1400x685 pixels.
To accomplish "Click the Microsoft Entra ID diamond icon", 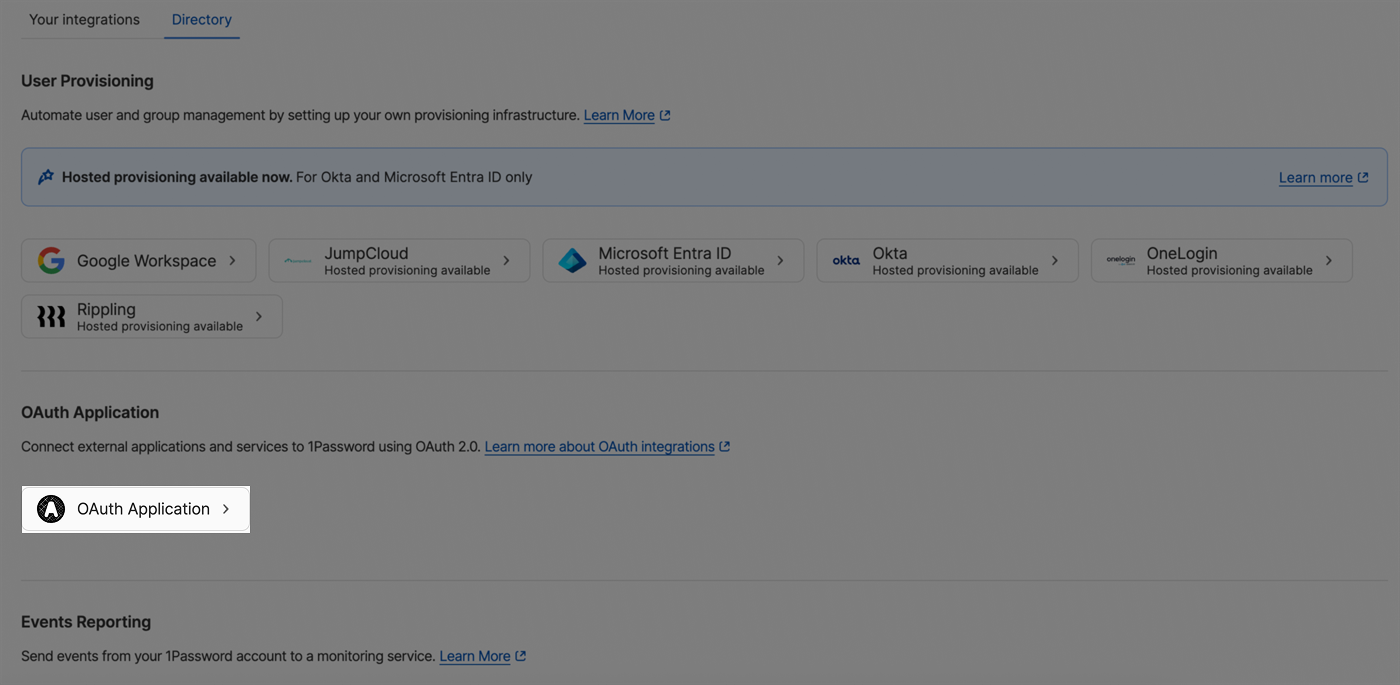I will pyautogui.click(x=572, y=260).
